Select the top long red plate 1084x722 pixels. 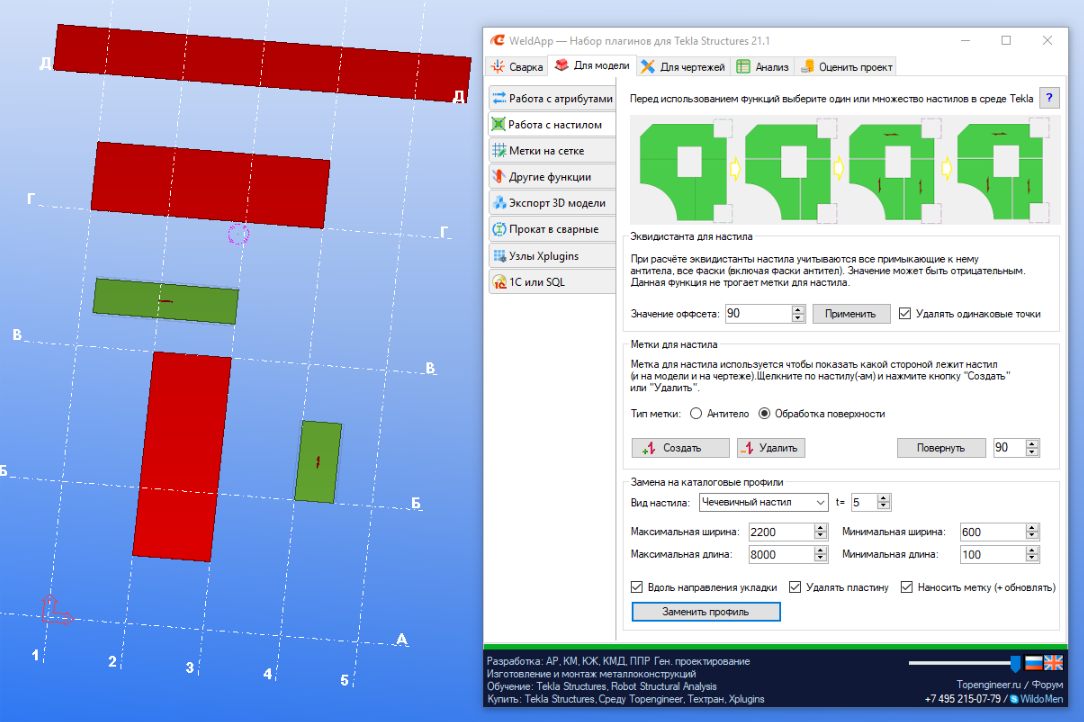(263, 64)
